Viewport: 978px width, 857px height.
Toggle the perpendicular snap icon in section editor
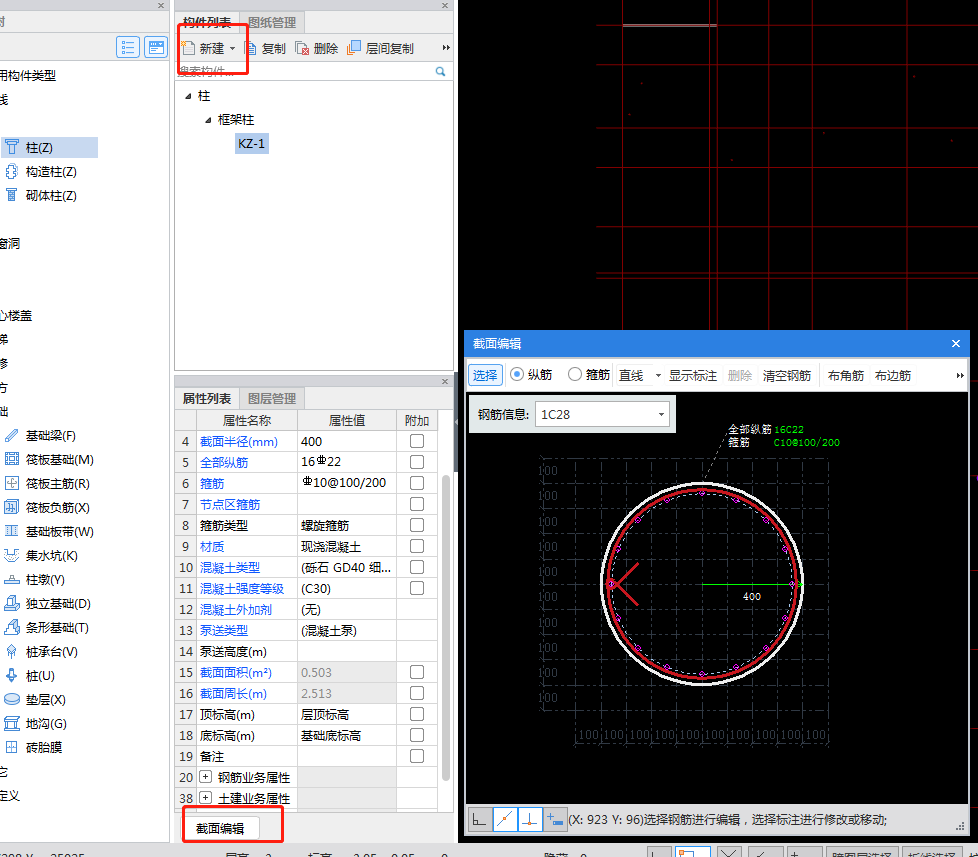click(530, 819)
